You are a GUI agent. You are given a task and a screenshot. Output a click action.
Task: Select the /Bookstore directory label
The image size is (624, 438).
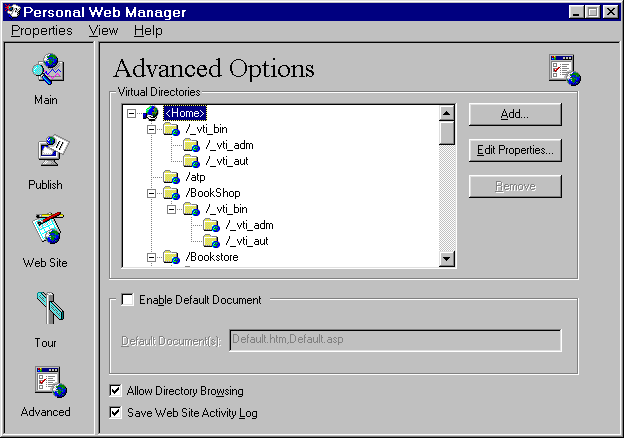pyautogui.click(x=212, y=257)
